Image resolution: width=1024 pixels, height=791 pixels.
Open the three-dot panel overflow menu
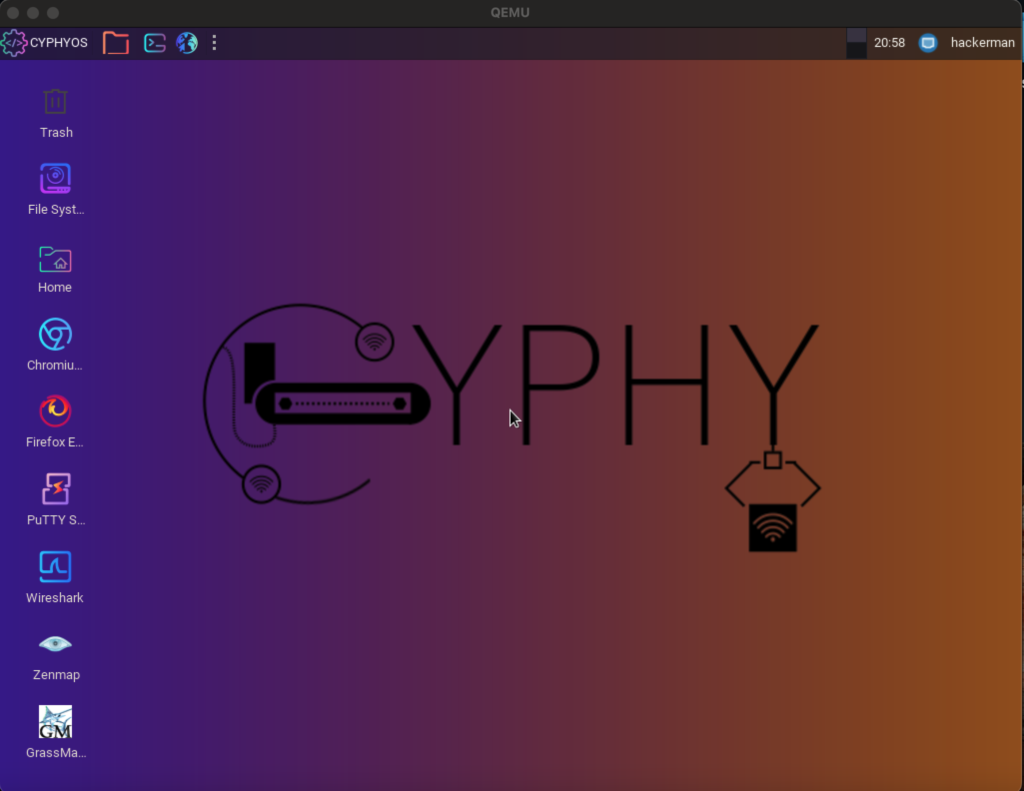[214, 43]
